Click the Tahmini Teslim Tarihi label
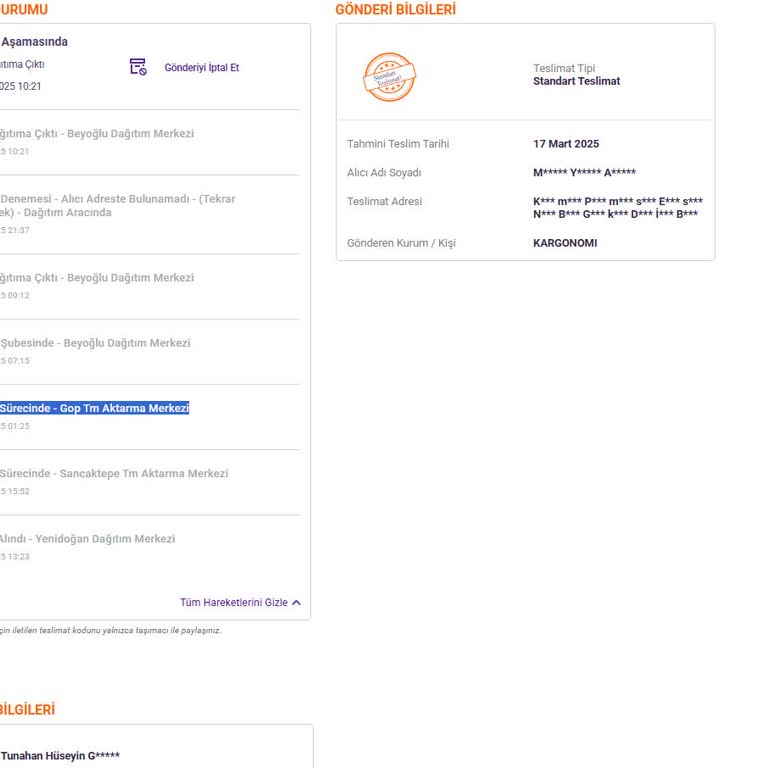The image size is (768, 768). [x=398, y=144]
